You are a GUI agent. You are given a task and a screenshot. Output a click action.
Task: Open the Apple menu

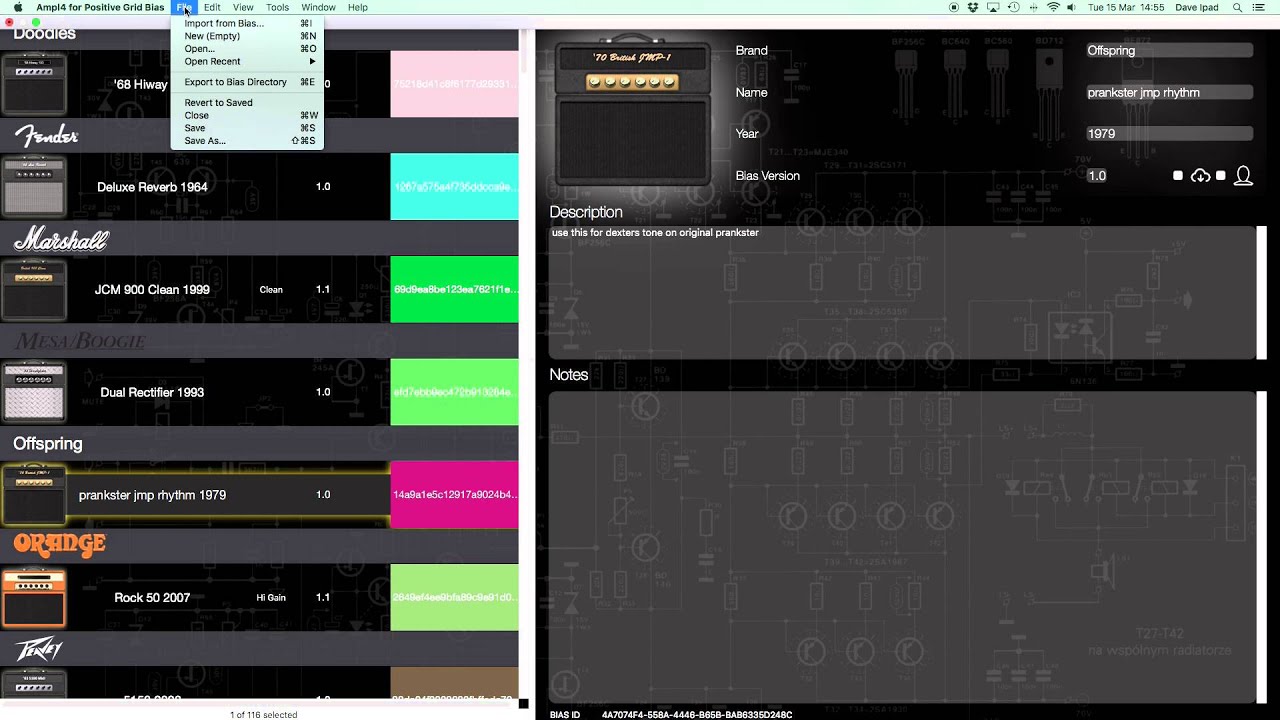18,7
